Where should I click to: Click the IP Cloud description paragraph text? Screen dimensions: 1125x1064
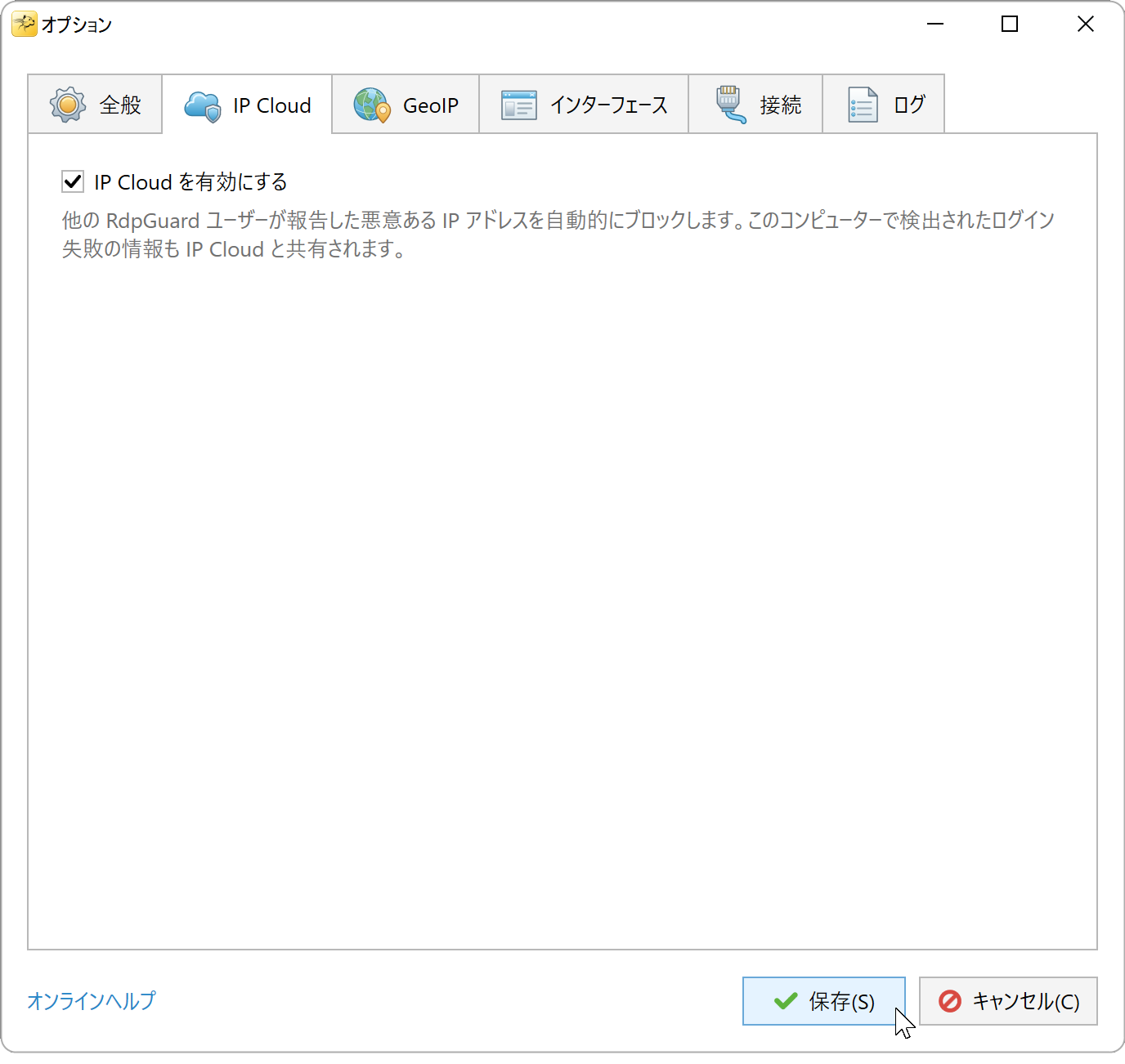[558, 235]
